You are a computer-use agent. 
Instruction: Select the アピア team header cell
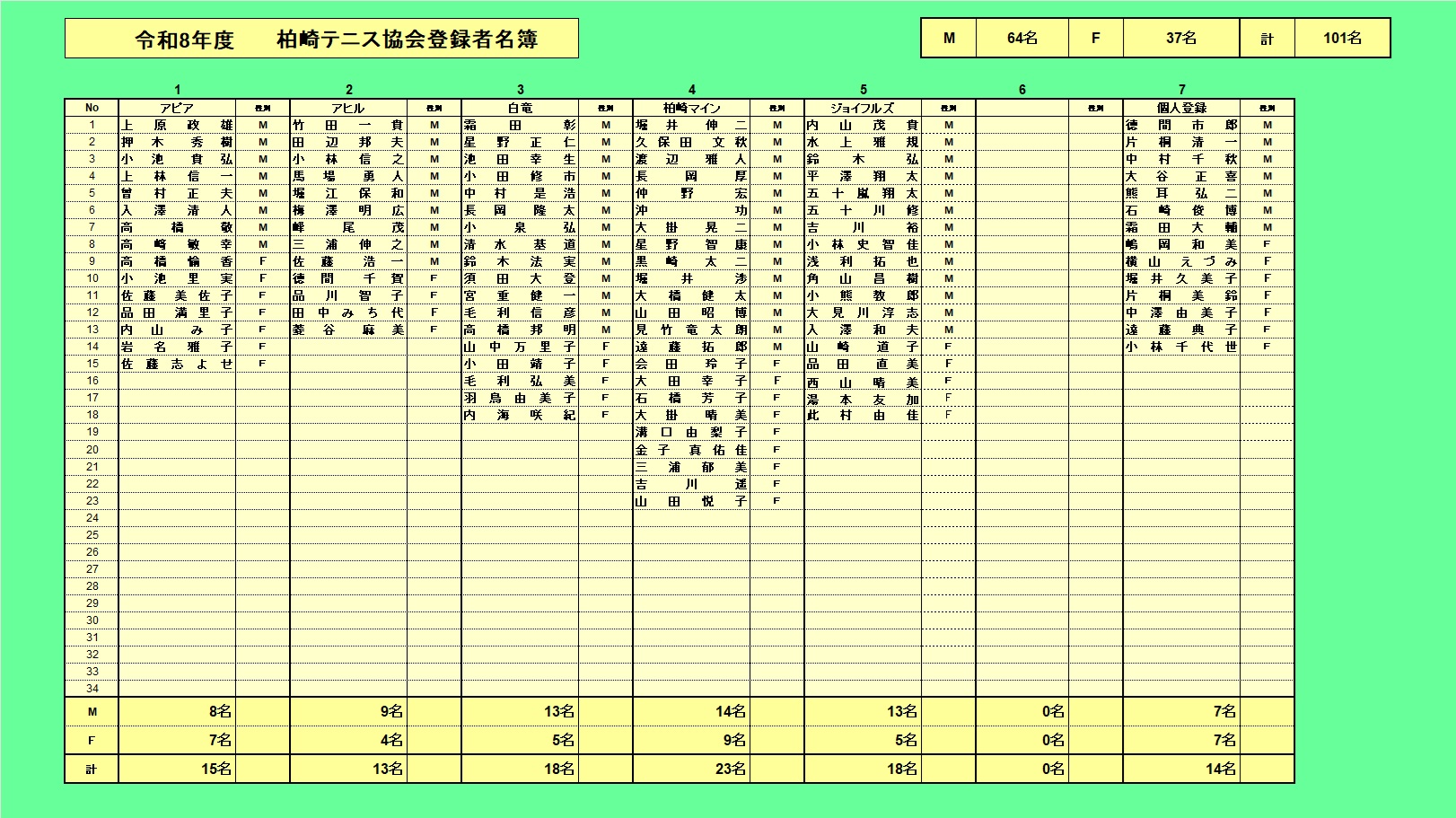pyautogui.click(x=177, y=108)
